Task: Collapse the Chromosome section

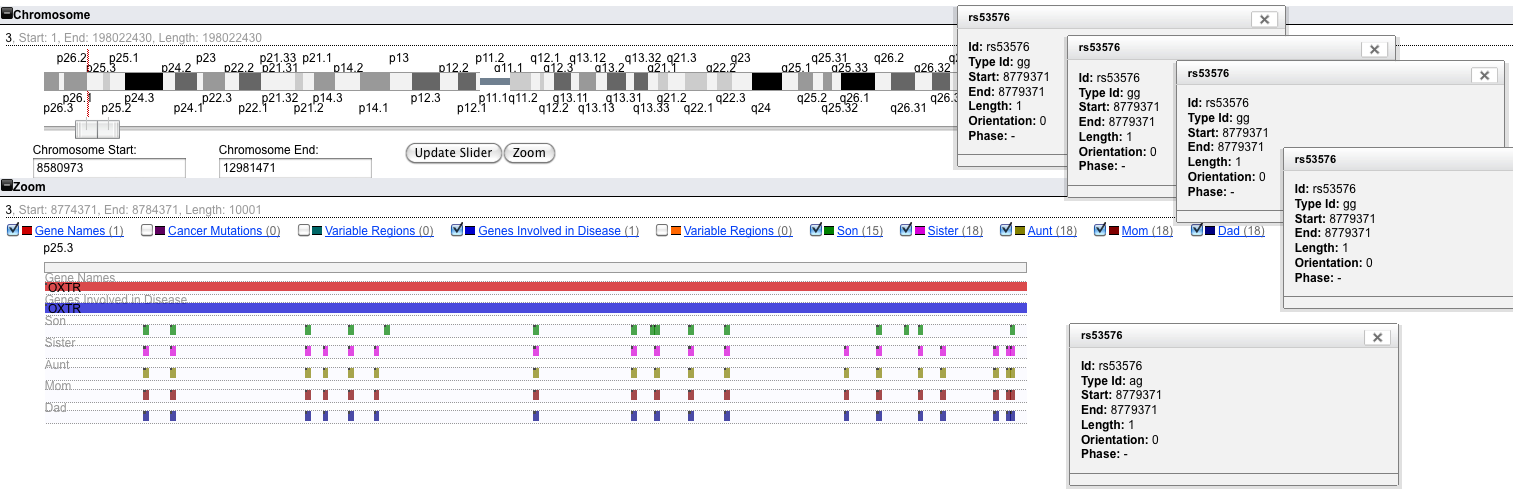Action: [x=7, y=15]
